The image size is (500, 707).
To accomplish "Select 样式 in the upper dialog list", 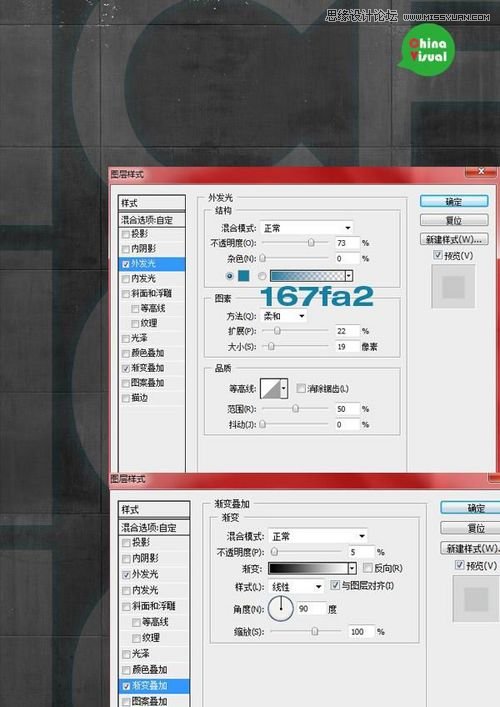I will [x=152, y=203].
